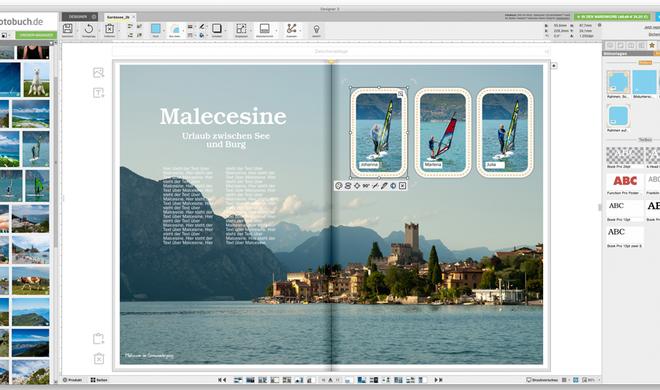The width and height of the screenshot is (660, 390).
Task: Click the Malecesine title text
Action: point(223,116)
